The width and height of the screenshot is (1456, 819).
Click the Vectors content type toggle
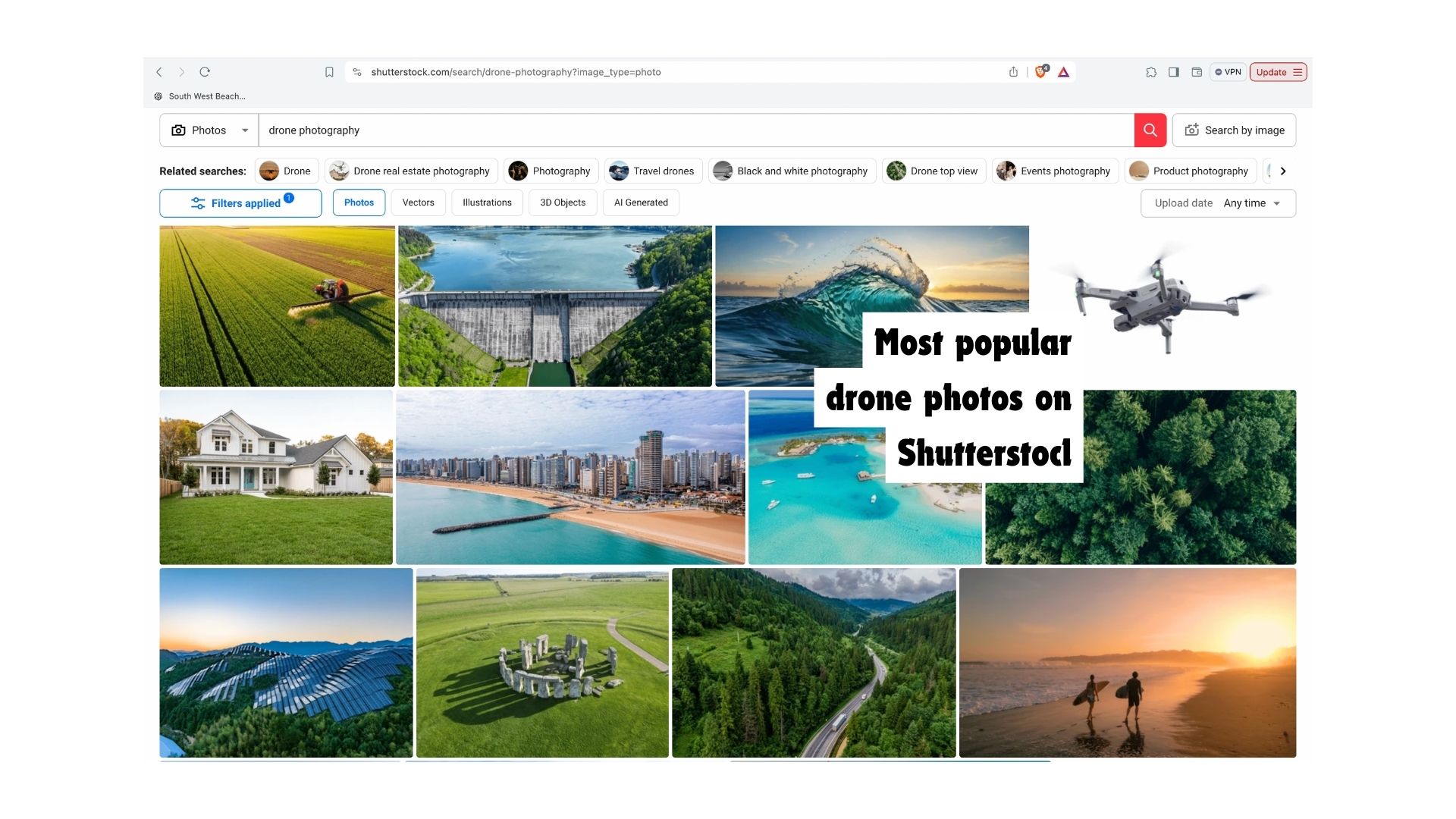point(418,203)
